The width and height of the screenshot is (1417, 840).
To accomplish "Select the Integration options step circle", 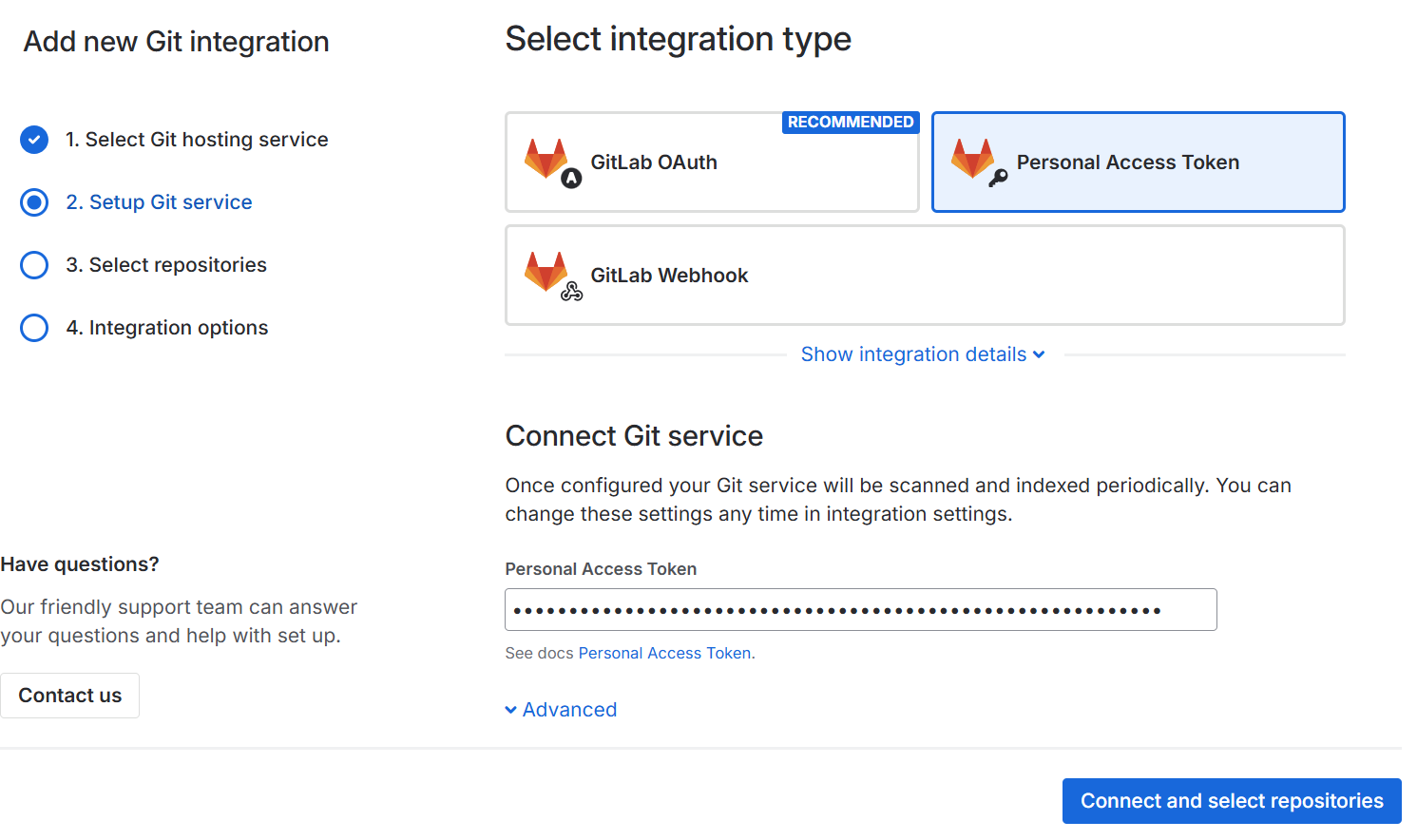I will [34, 328].
